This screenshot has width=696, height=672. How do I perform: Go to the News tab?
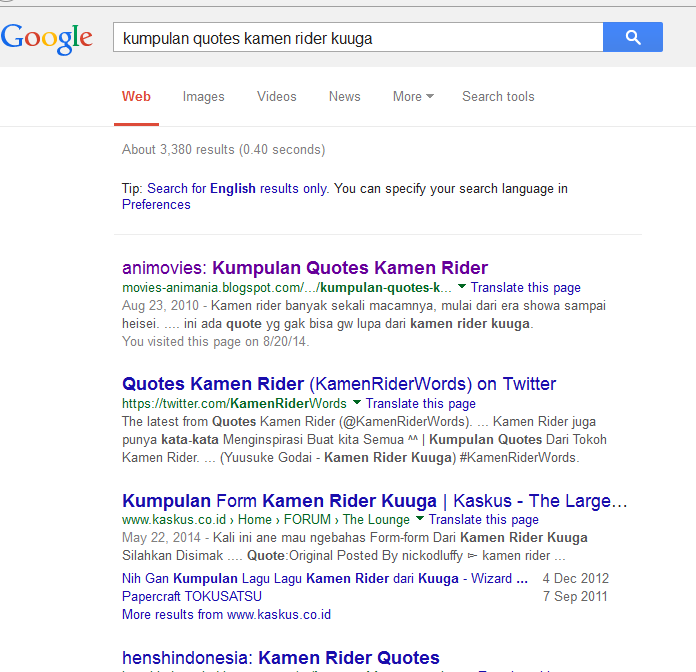click(344, 97)
